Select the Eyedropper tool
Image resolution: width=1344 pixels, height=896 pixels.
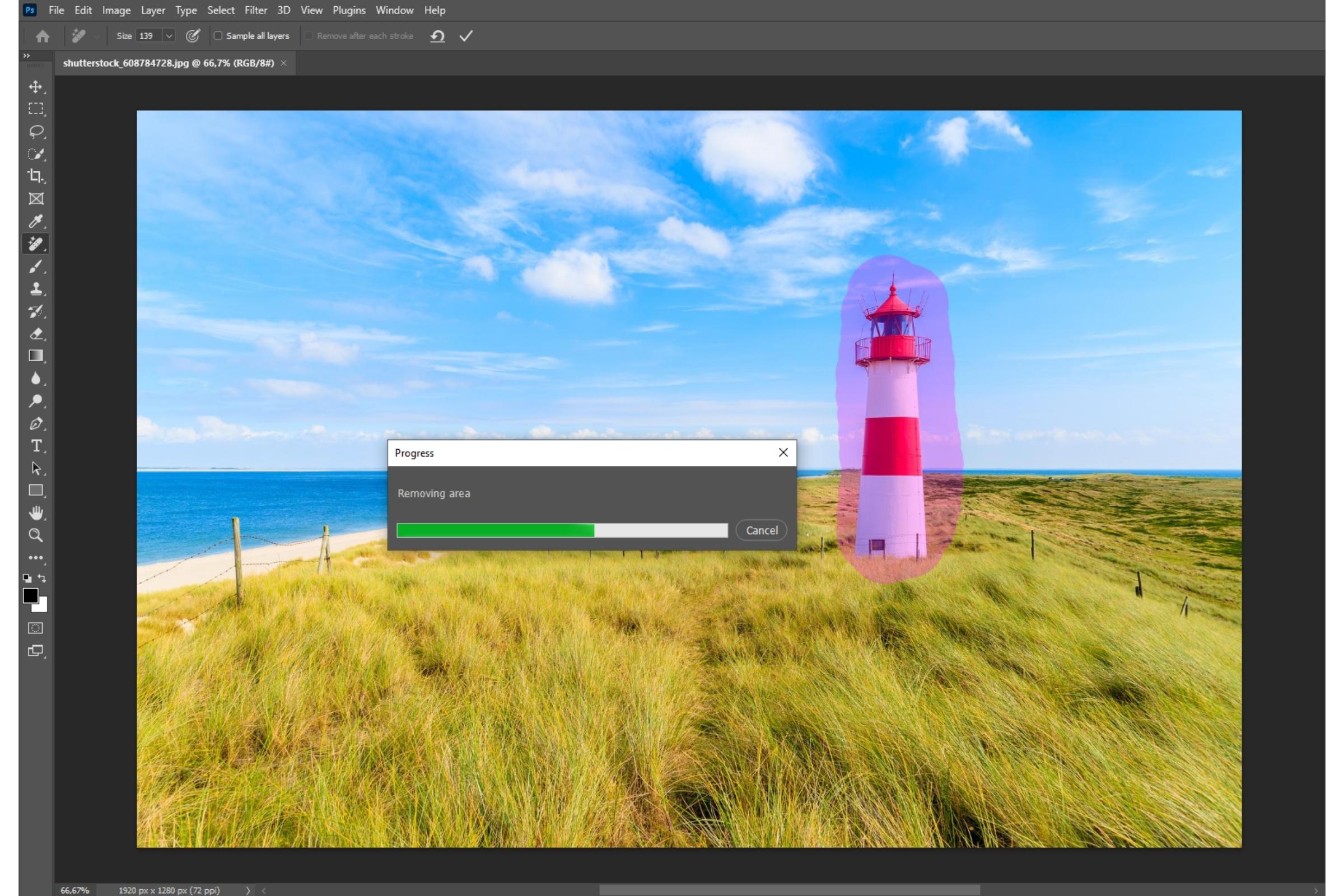click(x=35, y=221)
